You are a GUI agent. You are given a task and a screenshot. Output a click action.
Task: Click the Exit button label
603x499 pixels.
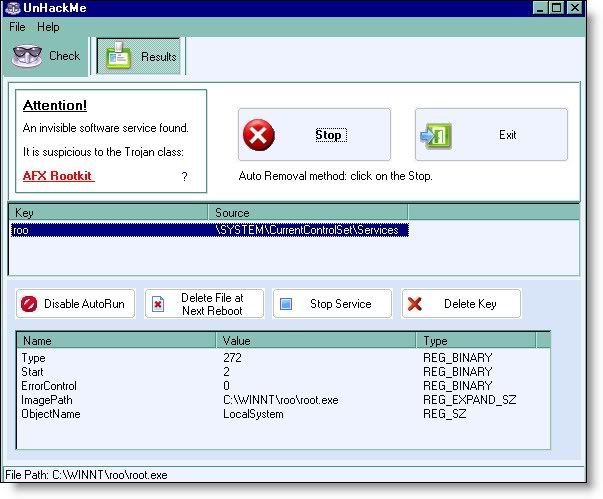[508, 135]
